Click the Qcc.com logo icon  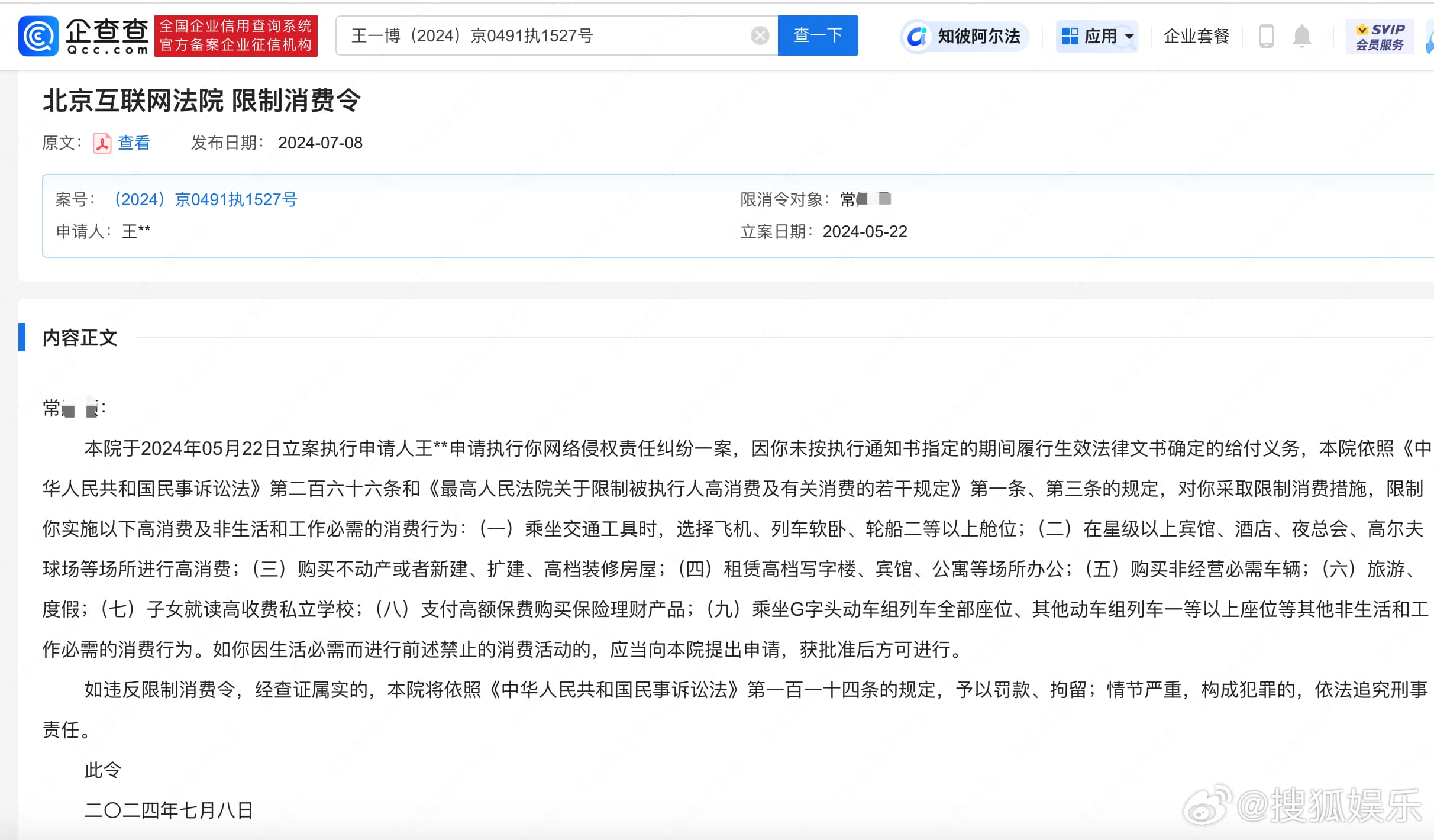(x=38, y=36)
